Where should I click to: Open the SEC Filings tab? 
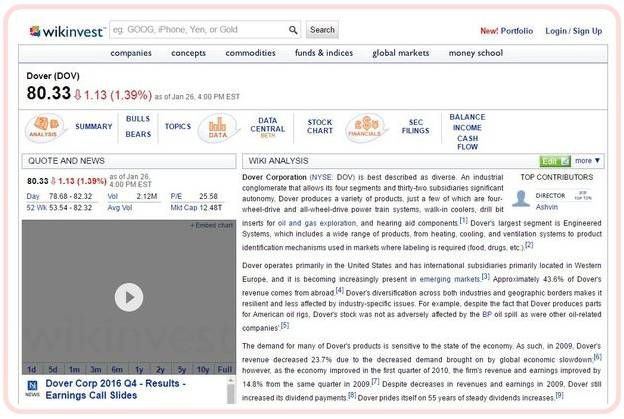(x=415, y=127)
